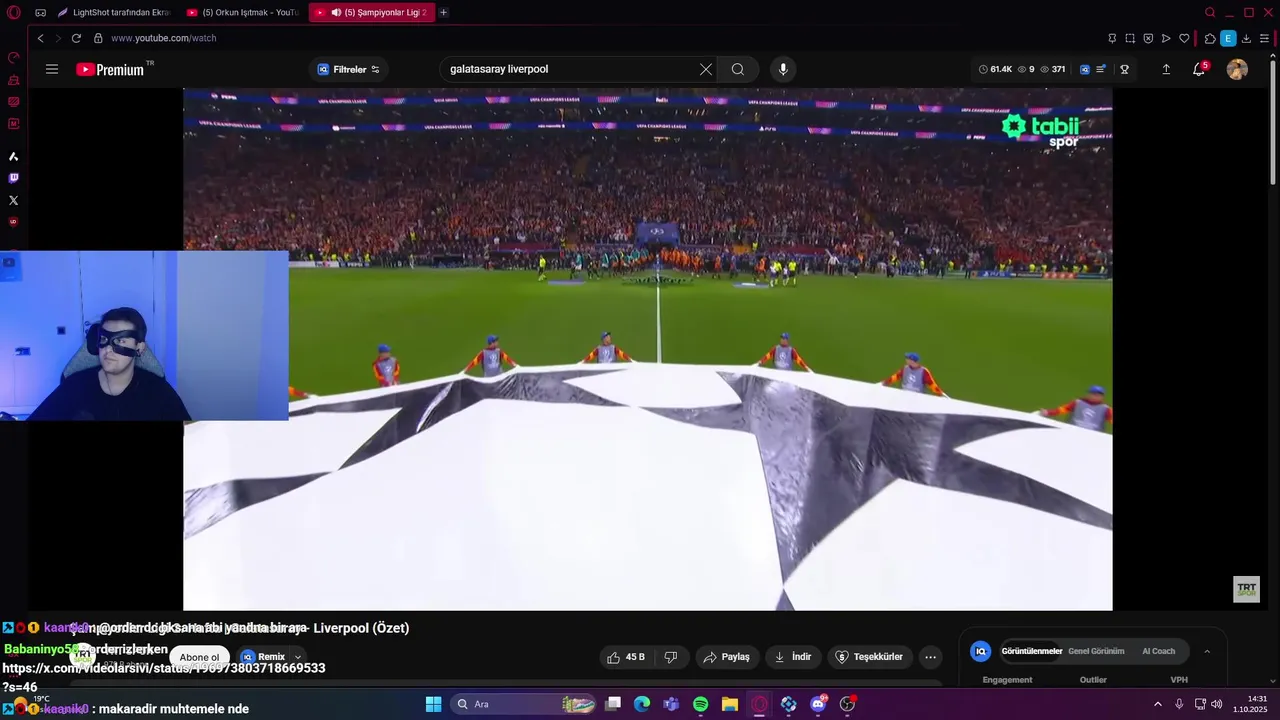Run the search with magnifier button

[x=738, y=69]
